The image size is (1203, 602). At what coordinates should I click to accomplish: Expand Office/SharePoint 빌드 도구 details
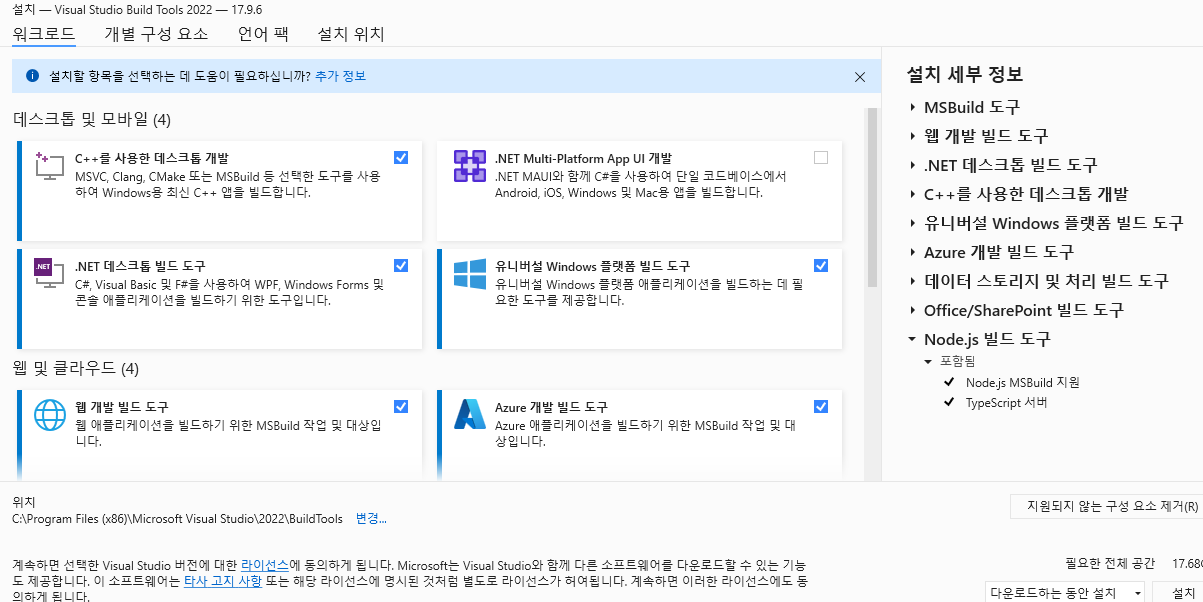click(912, 310)
